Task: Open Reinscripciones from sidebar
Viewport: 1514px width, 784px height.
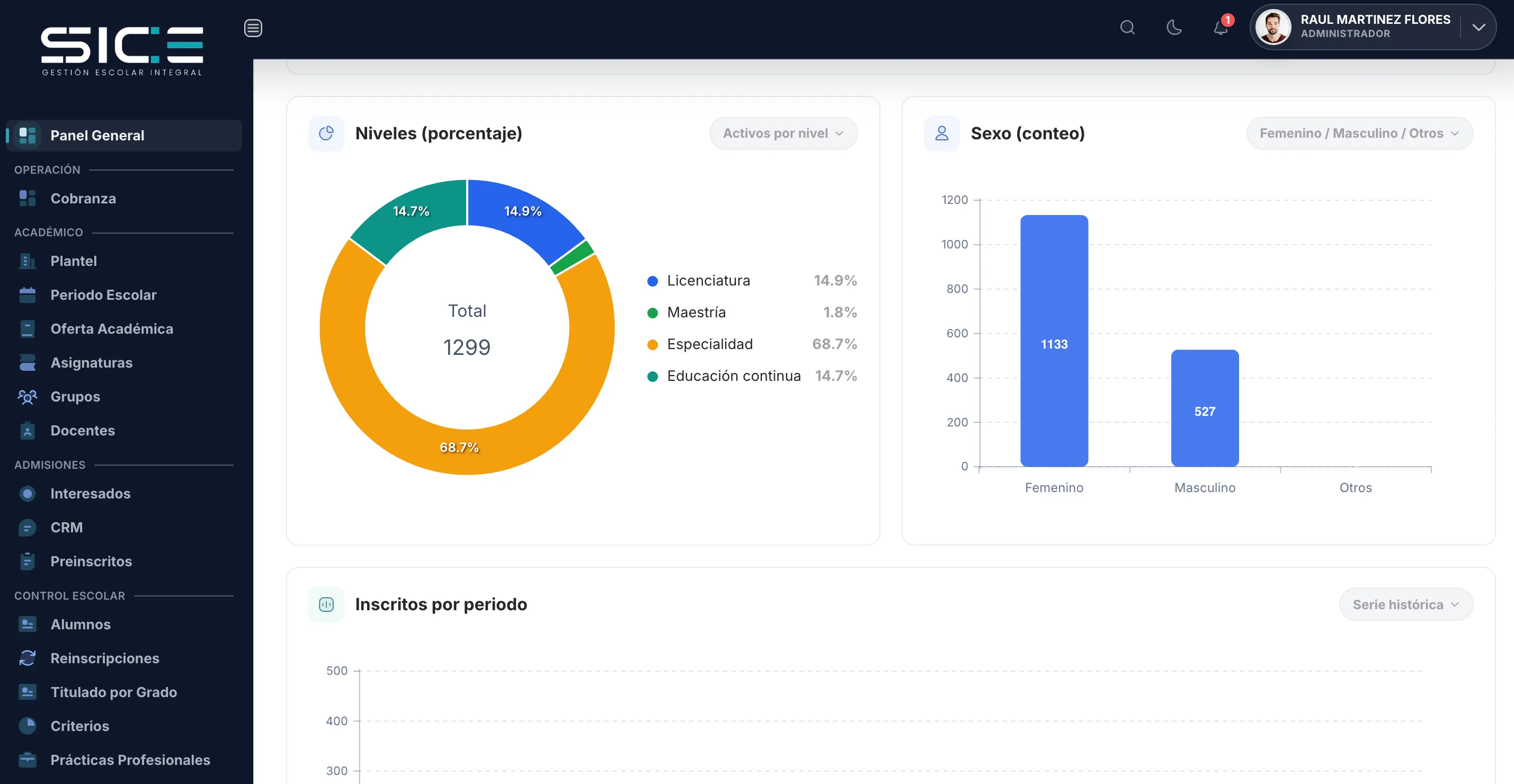Action: point(124,658)
